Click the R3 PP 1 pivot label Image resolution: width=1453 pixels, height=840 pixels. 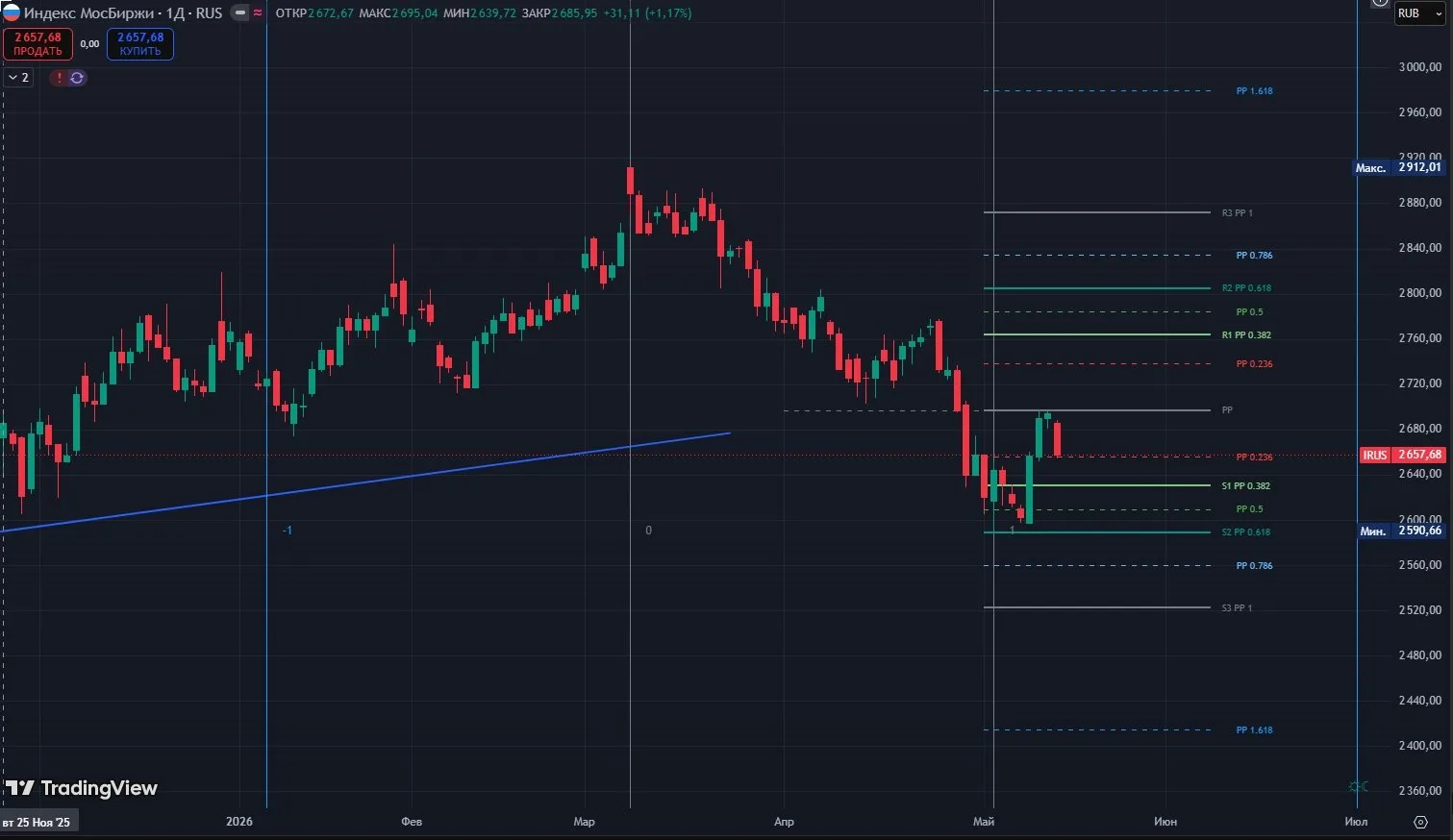tap(1237, 212)
